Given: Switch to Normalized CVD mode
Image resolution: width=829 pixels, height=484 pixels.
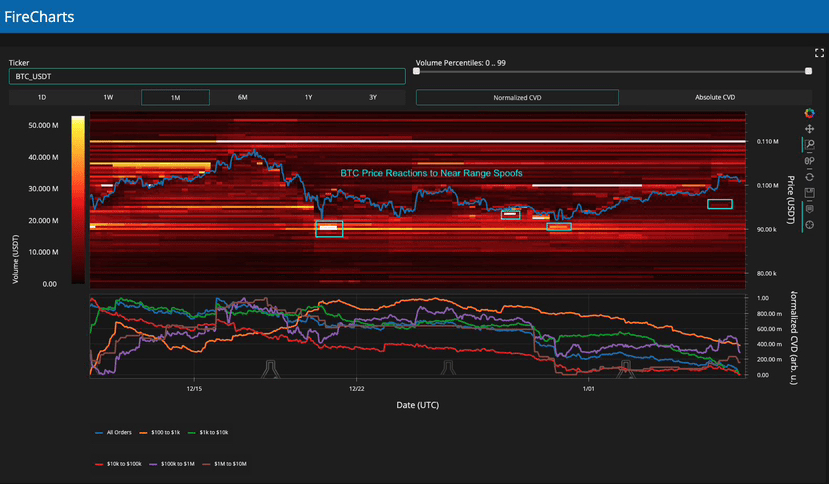Looking at the screenshot, I should point(517,98).
